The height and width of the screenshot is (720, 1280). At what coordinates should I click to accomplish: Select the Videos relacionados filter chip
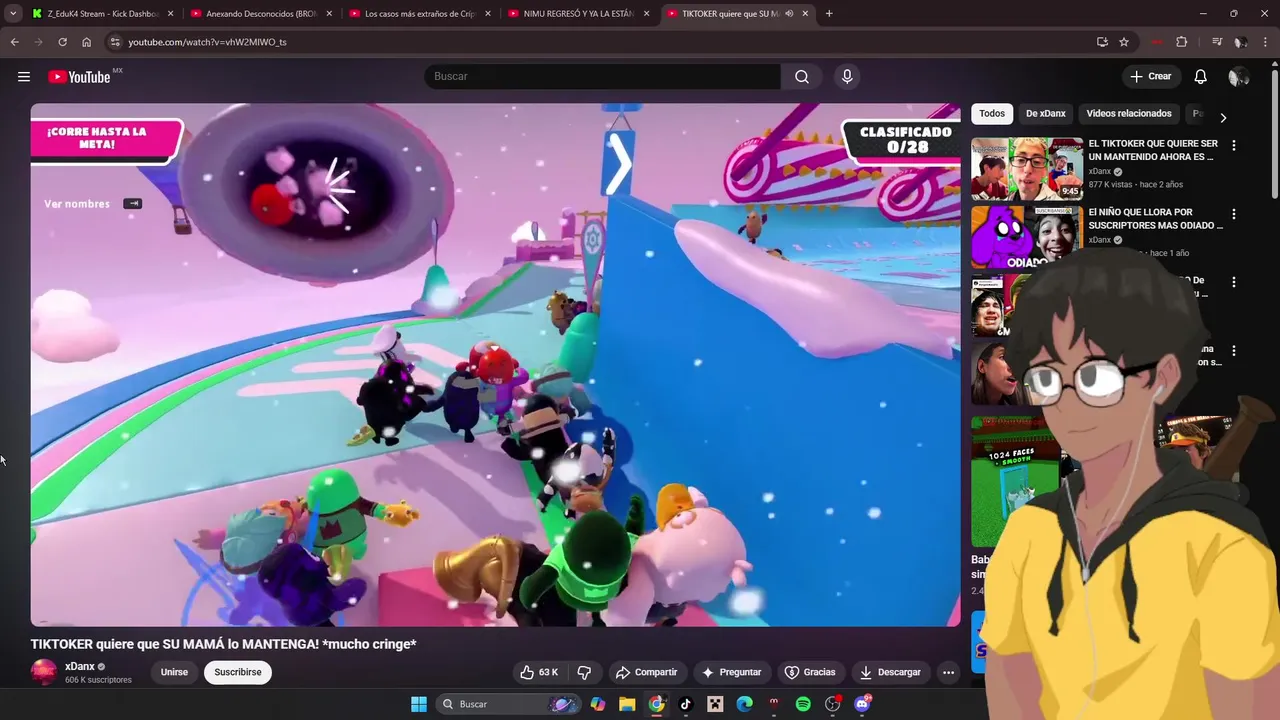pos(1129,114)
